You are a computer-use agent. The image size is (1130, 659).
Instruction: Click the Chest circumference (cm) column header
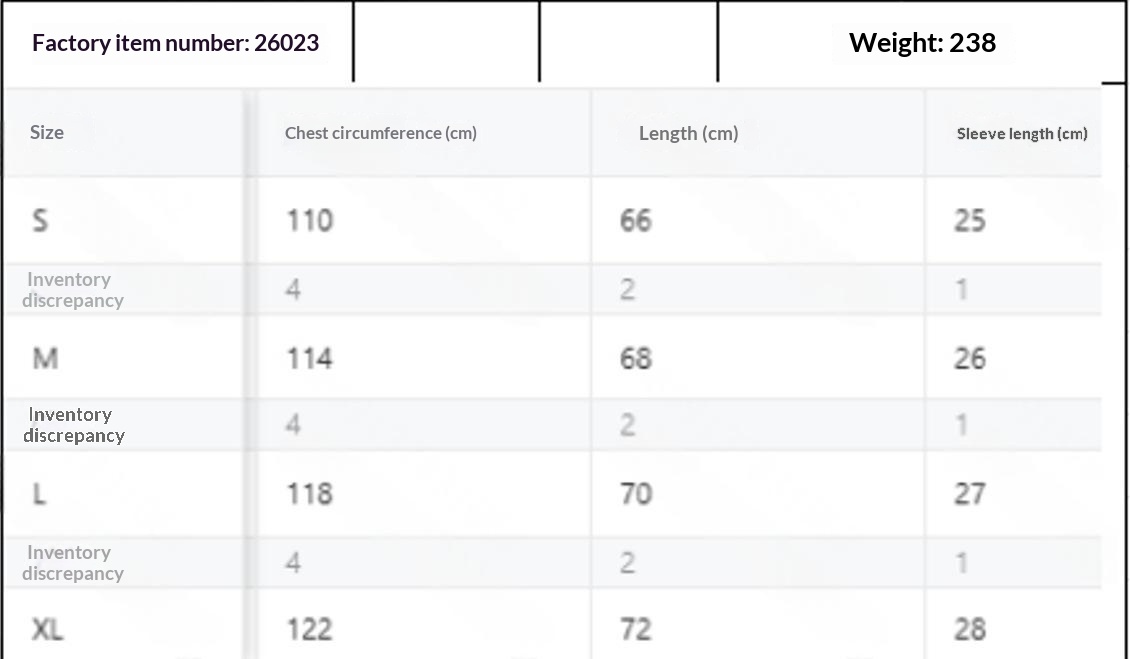(381, 133)
